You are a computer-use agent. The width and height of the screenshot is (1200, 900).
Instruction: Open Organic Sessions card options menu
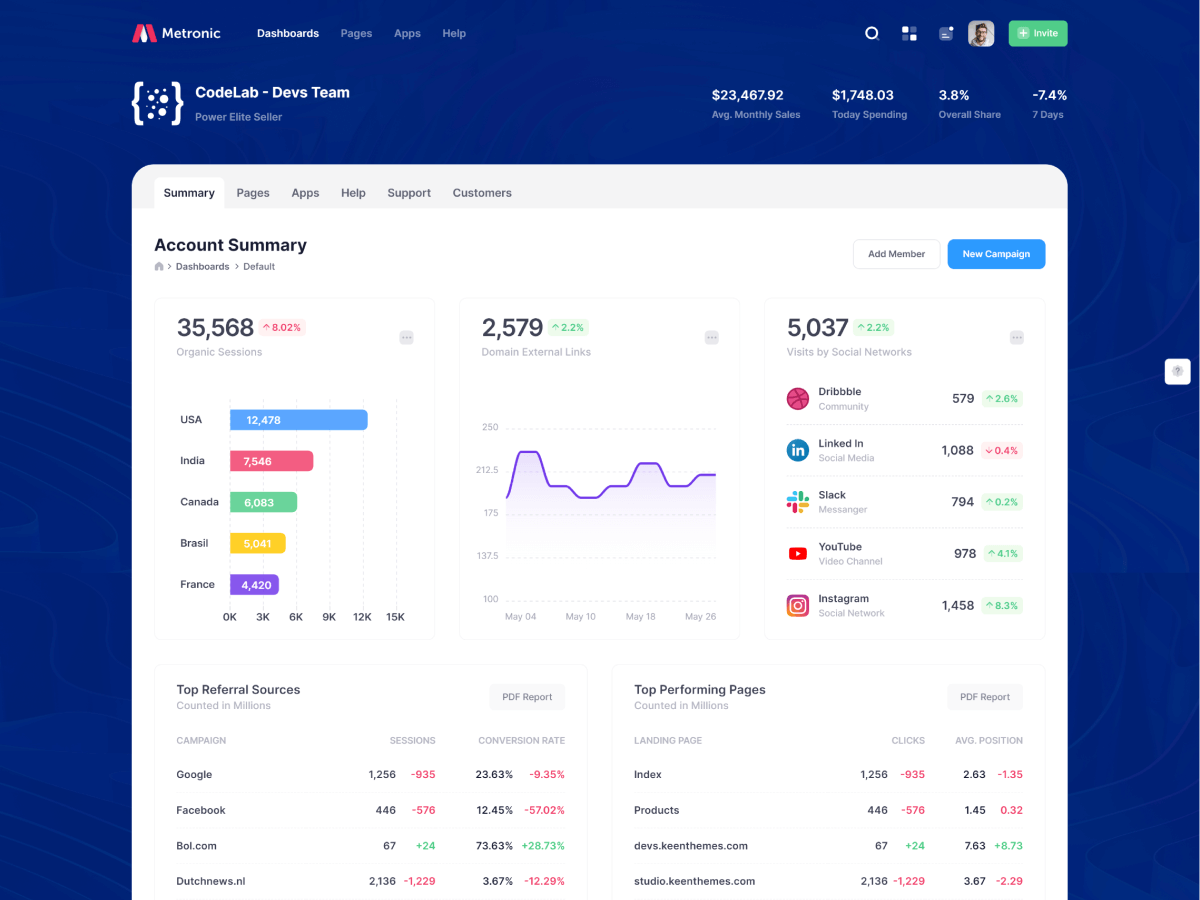coord(406,338)
